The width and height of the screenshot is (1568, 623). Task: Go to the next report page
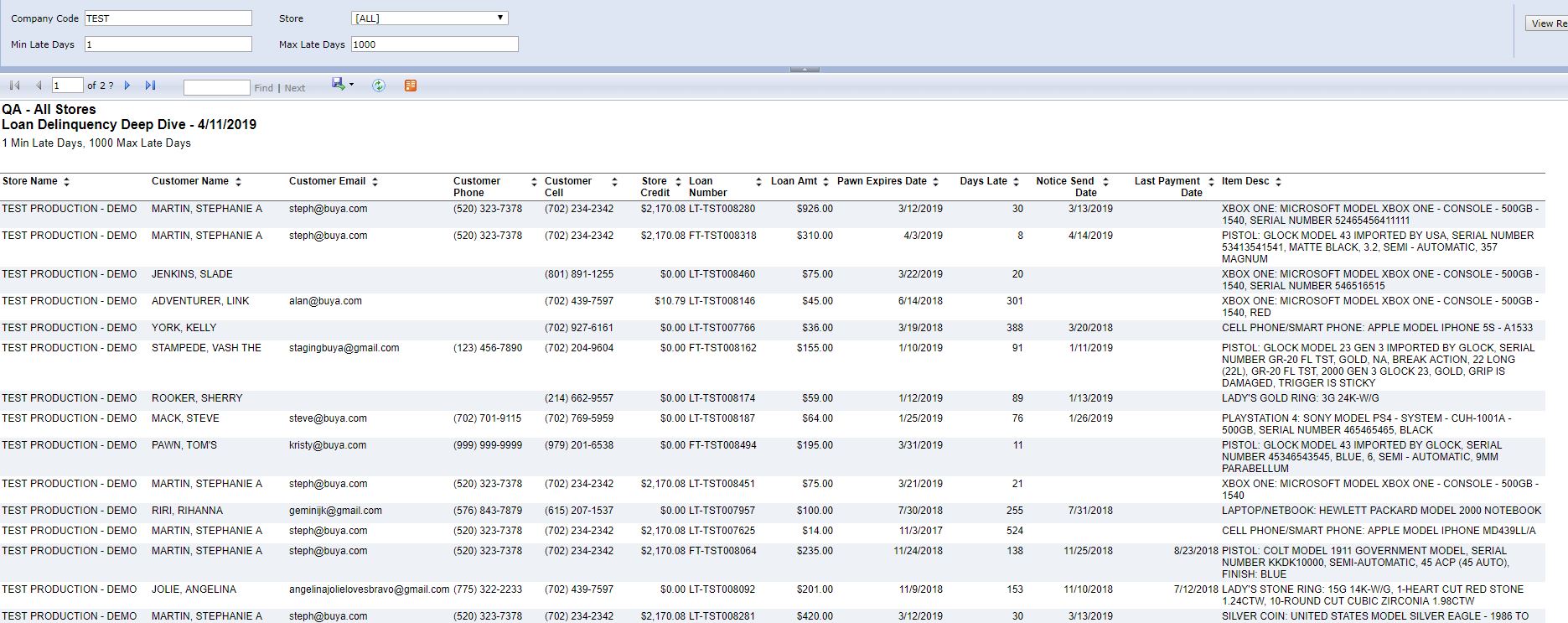tap(127, 86)
